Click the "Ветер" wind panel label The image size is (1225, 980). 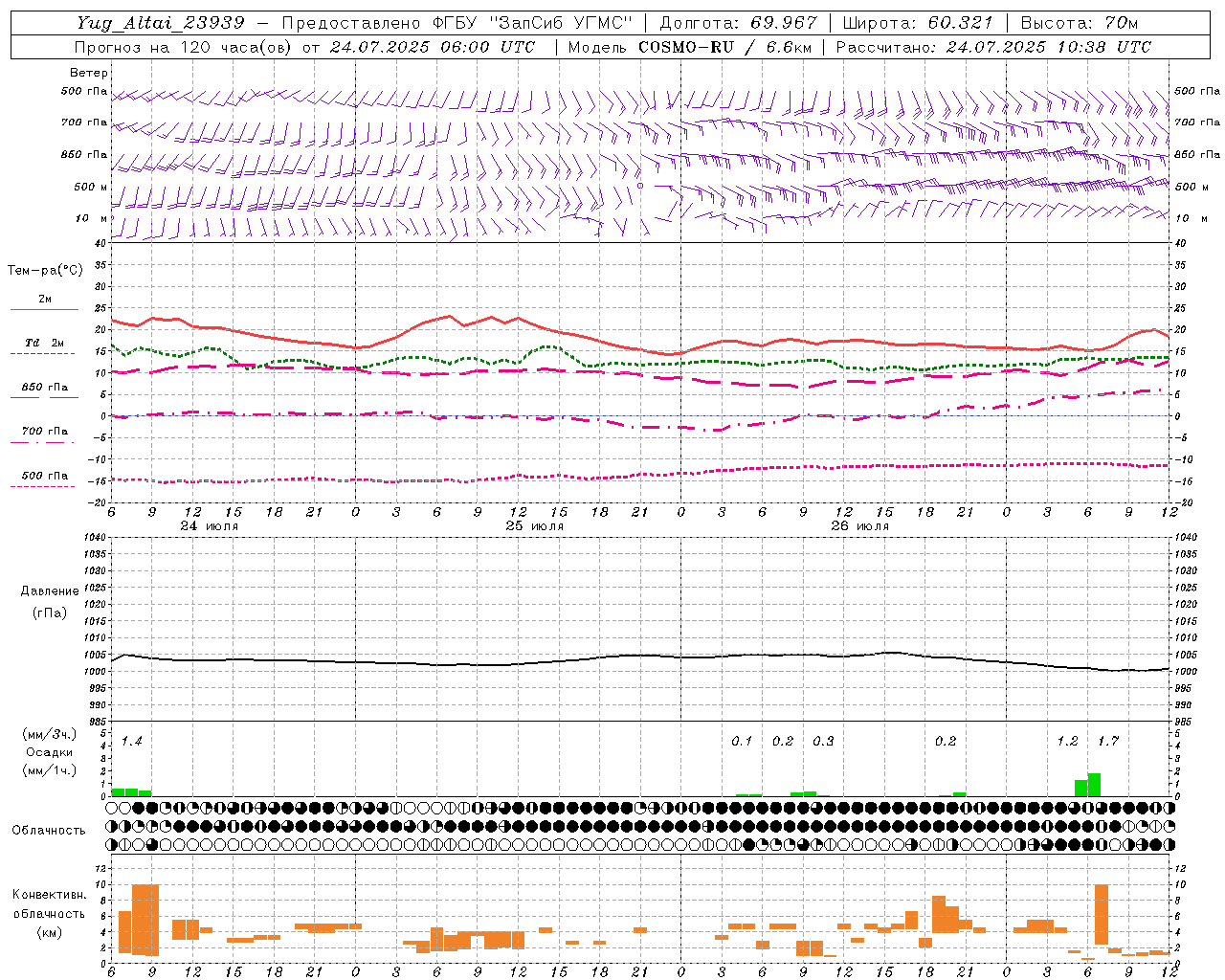[x=88, y=73]
